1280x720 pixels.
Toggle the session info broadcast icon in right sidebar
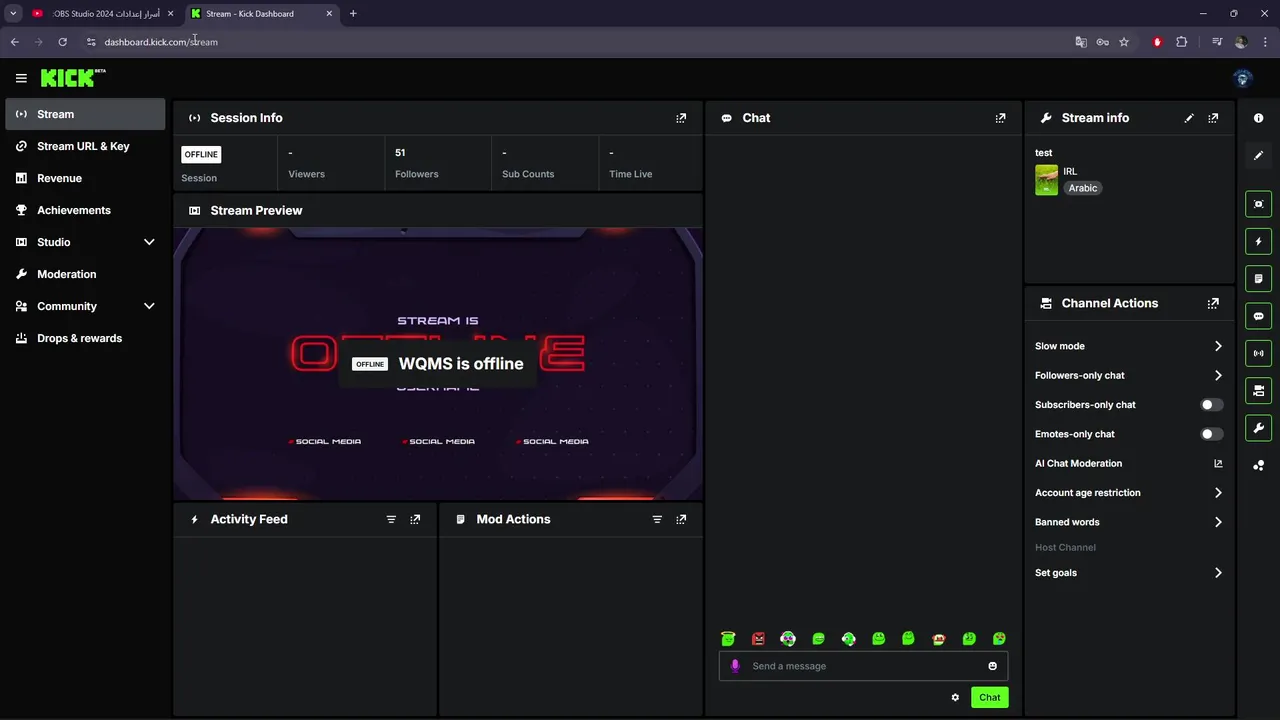tap(1258, 353)
